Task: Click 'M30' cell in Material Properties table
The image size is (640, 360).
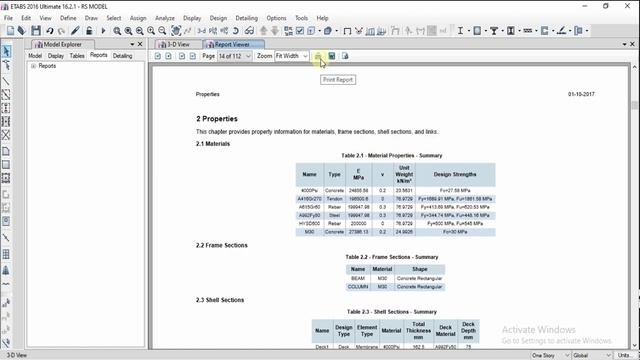Action: coord(309,232)
